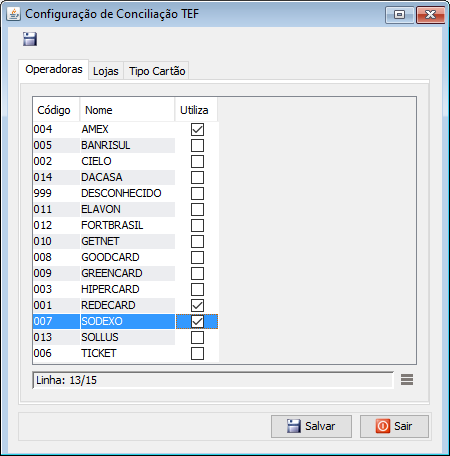Click the GREENCARD name cell
The image size is (450, 456).
point(128,273)
